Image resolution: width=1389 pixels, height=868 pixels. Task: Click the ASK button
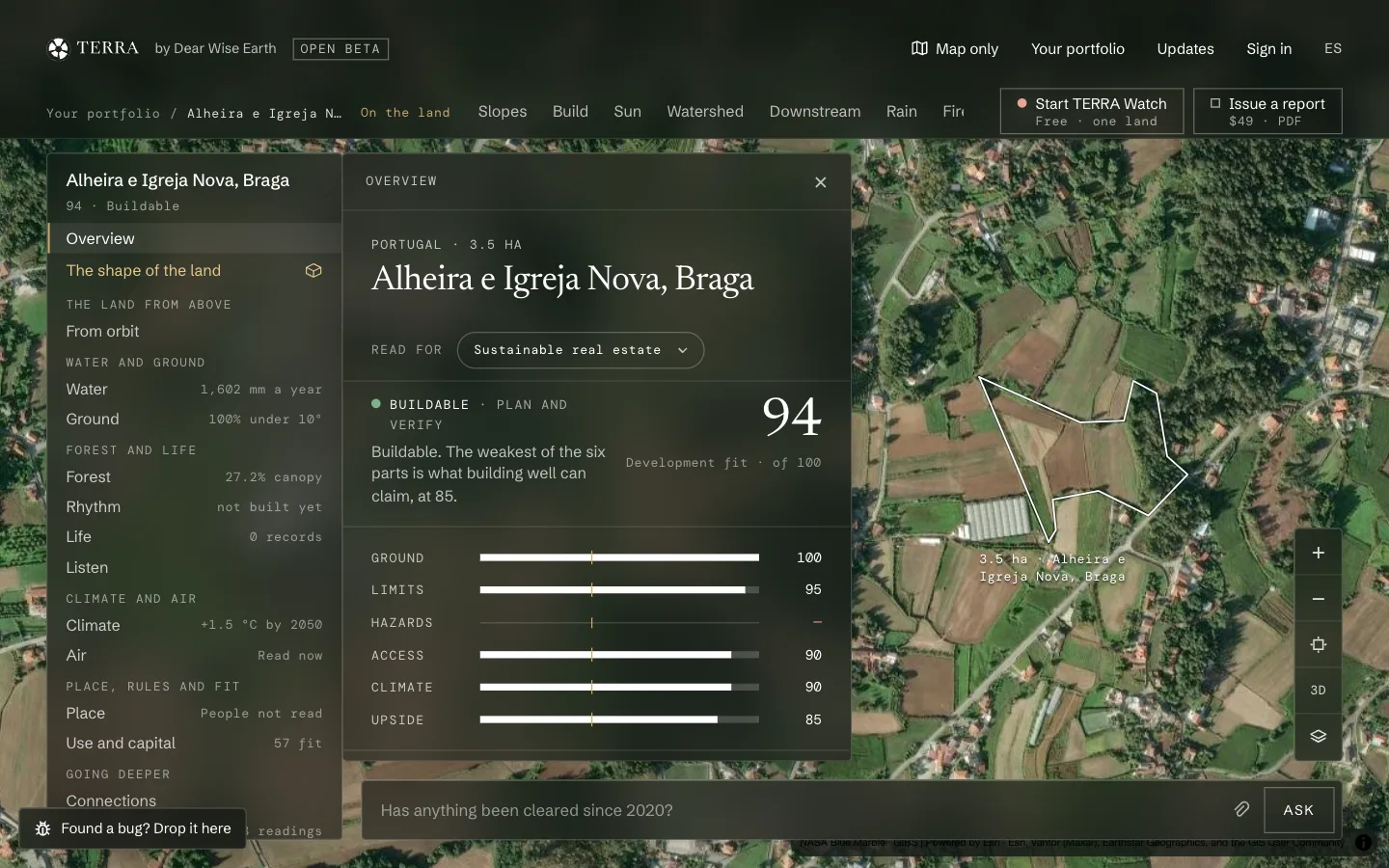pos(1298,810)
